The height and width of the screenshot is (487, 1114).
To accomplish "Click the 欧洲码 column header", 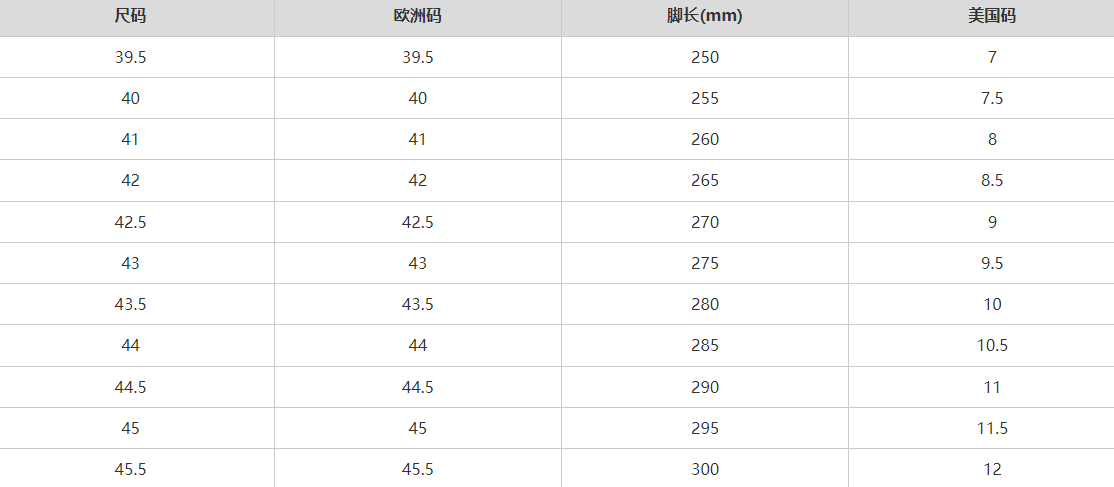I will point(417,17).
